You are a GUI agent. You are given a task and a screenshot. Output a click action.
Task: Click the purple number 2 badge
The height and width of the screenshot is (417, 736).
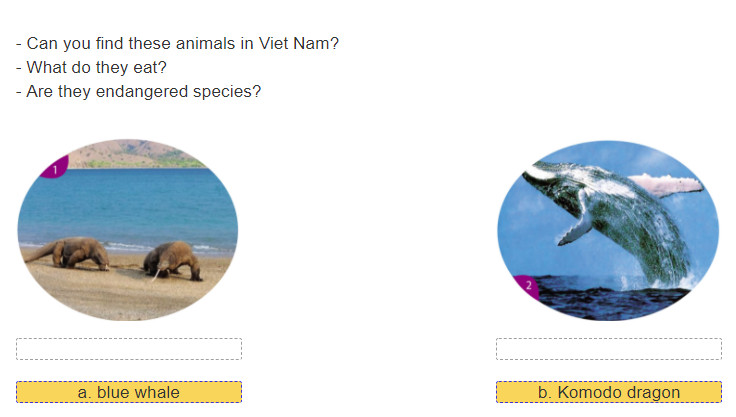pyautogui.click(x=528, y=286)
